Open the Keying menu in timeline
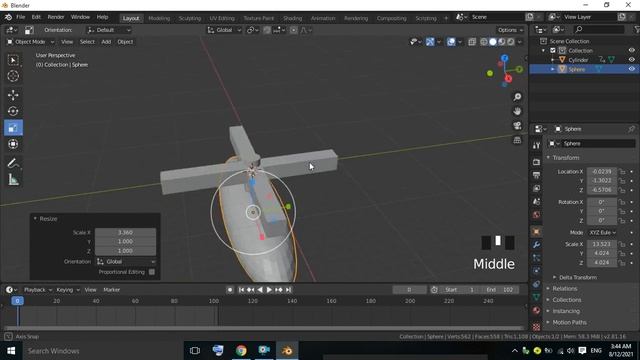Viewport: 640px width, 360px height. [x=68, y=290]
